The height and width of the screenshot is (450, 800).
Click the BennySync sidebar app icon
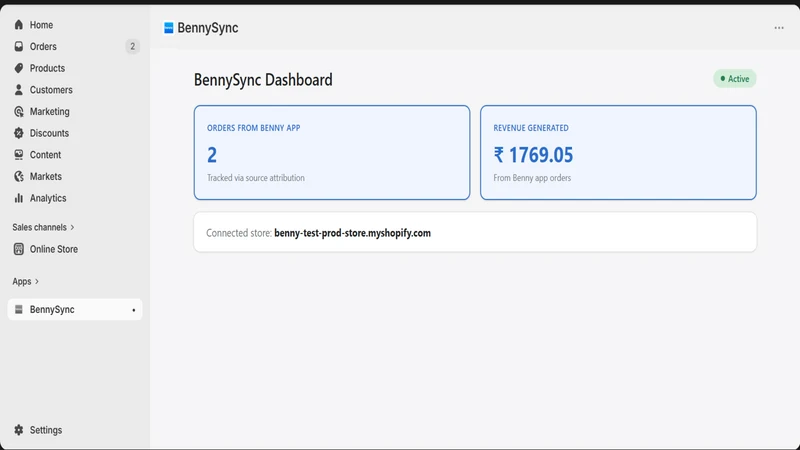[x=19, y=309]
